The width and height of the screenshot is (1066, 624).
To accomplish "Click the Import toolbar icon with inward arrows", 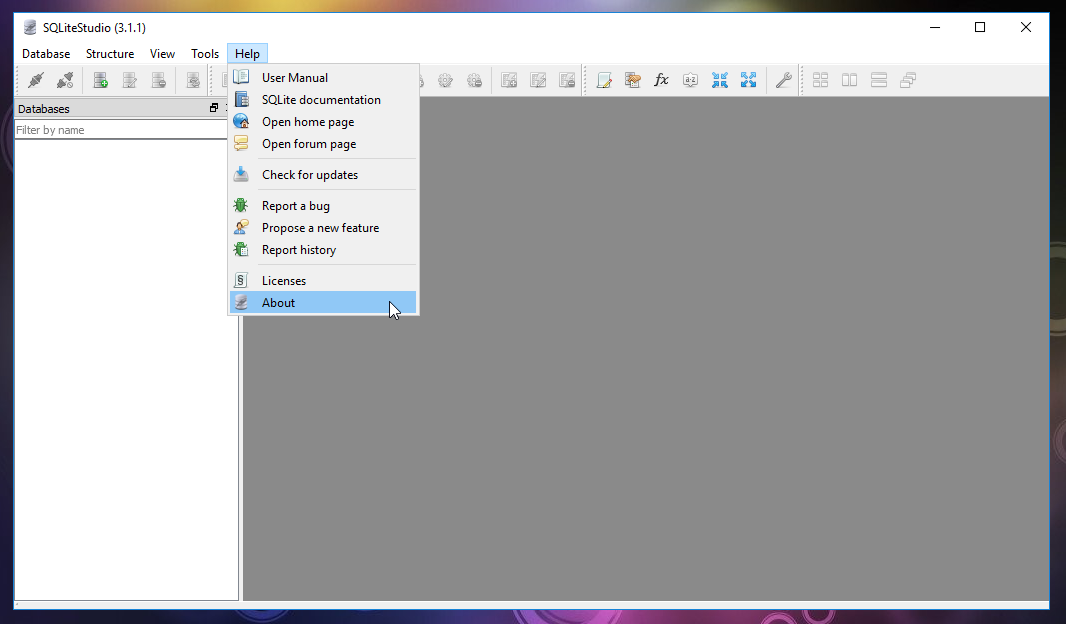I will click(x=720, y=80).
